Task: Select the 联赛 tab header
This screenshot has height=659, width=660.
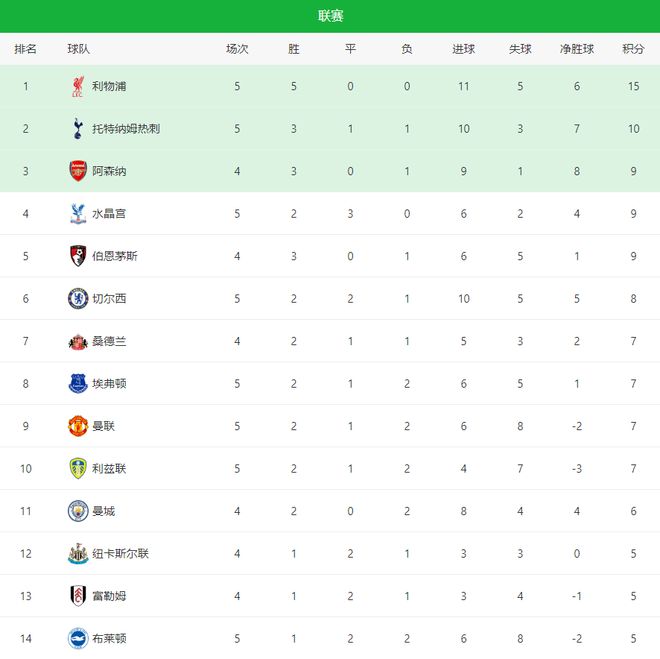Action: tap(330, 16)
